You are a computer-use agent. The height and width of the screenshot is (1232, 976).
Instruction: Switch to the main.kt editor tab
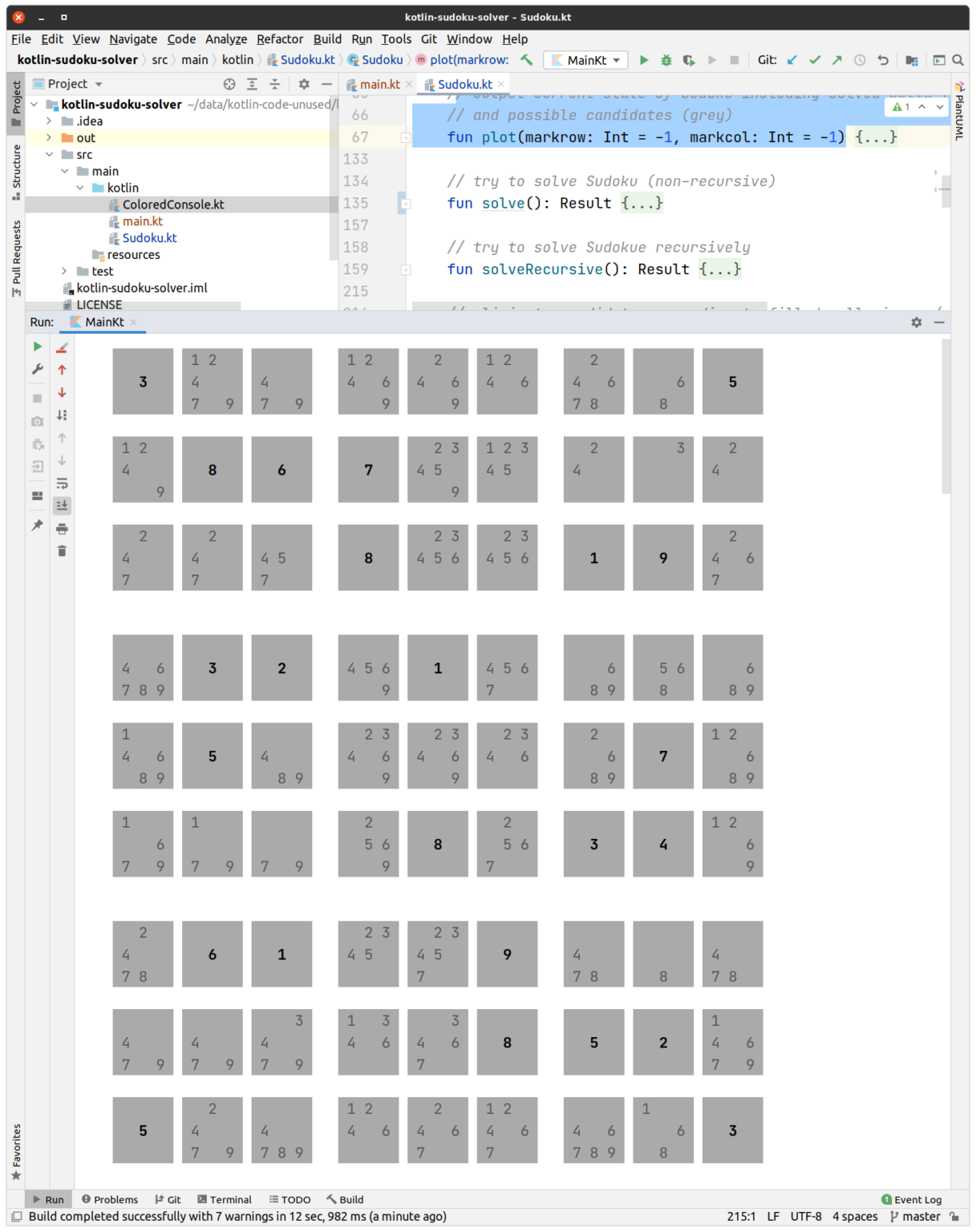(x=379, y=84)
